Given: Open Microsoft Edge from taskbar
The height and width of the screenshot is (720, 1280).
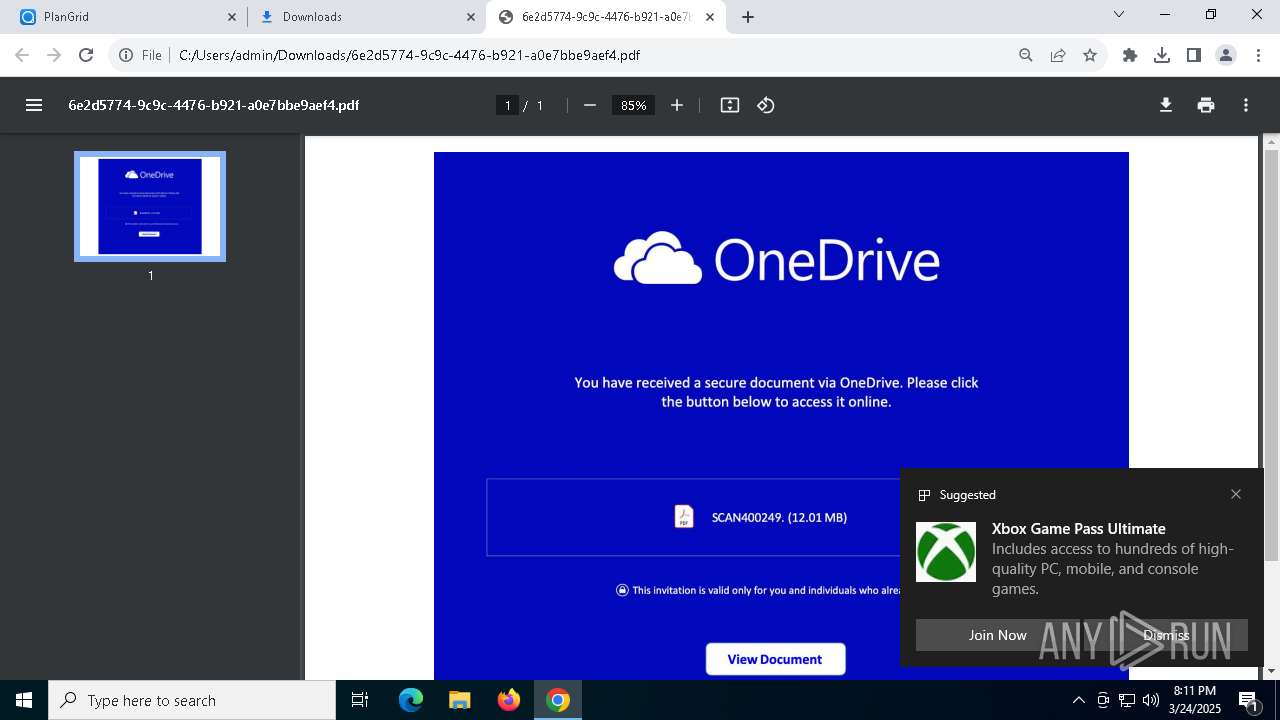Looking at the screenshot, I should pyautogui.click(x=411, y=700).
